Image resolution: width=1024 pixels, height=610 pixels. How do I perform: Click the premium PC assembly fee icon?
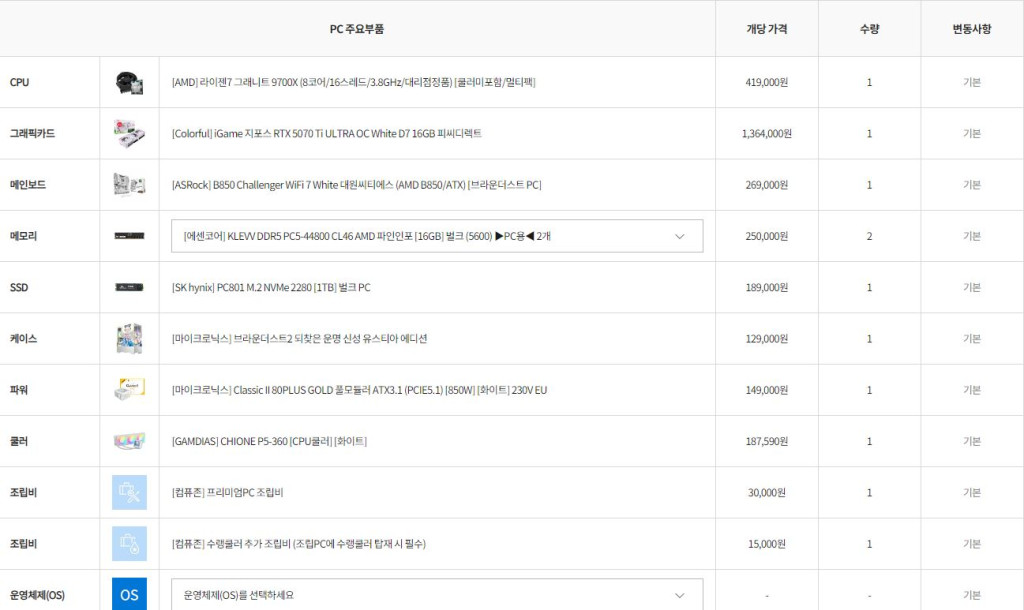click(129, 493)
